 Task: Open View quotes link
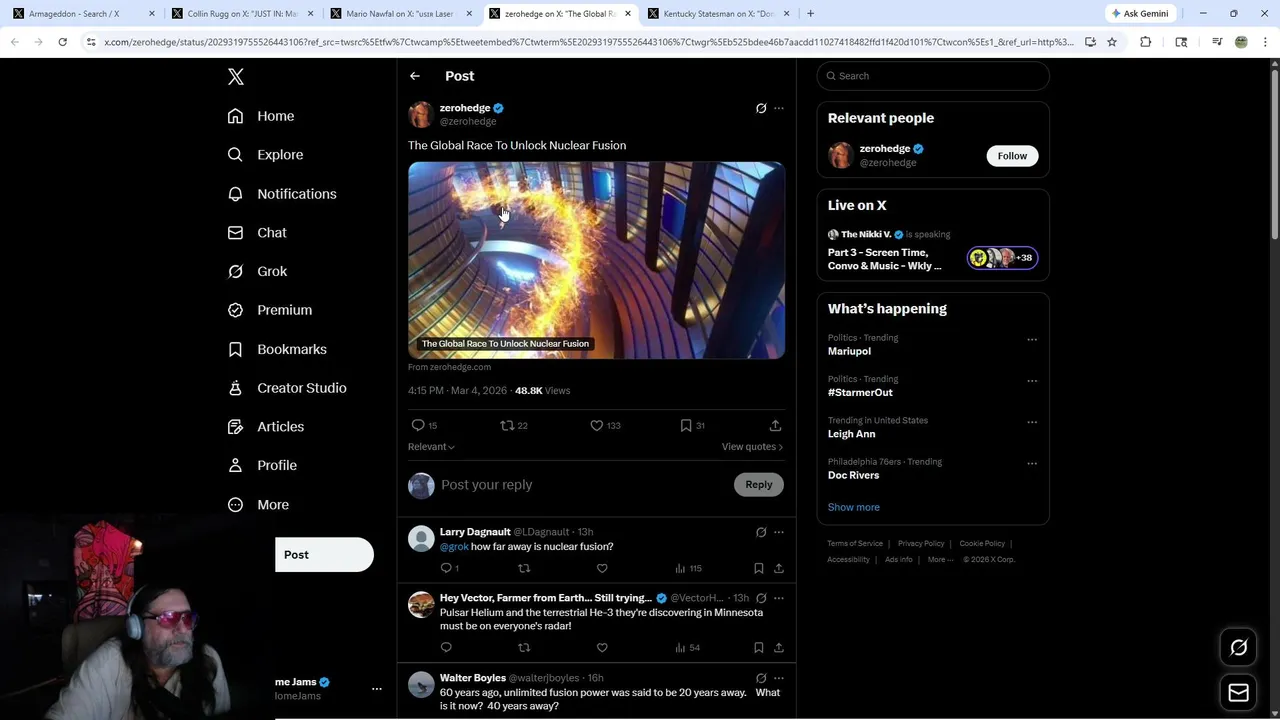pos(752,447)
